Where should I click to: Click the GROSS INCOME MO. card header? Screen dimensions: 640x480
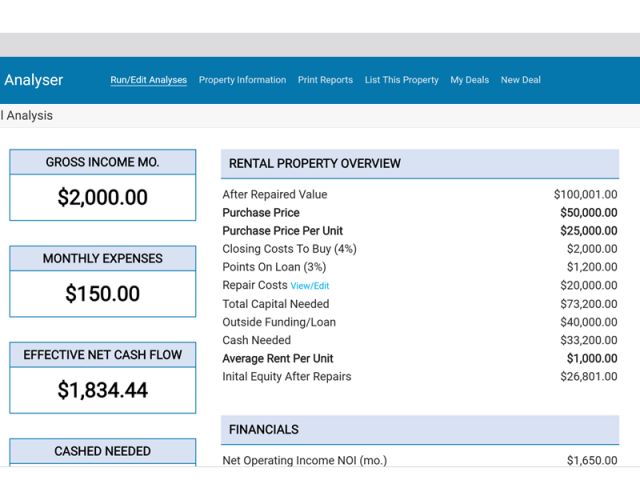[x=102, y=162]
